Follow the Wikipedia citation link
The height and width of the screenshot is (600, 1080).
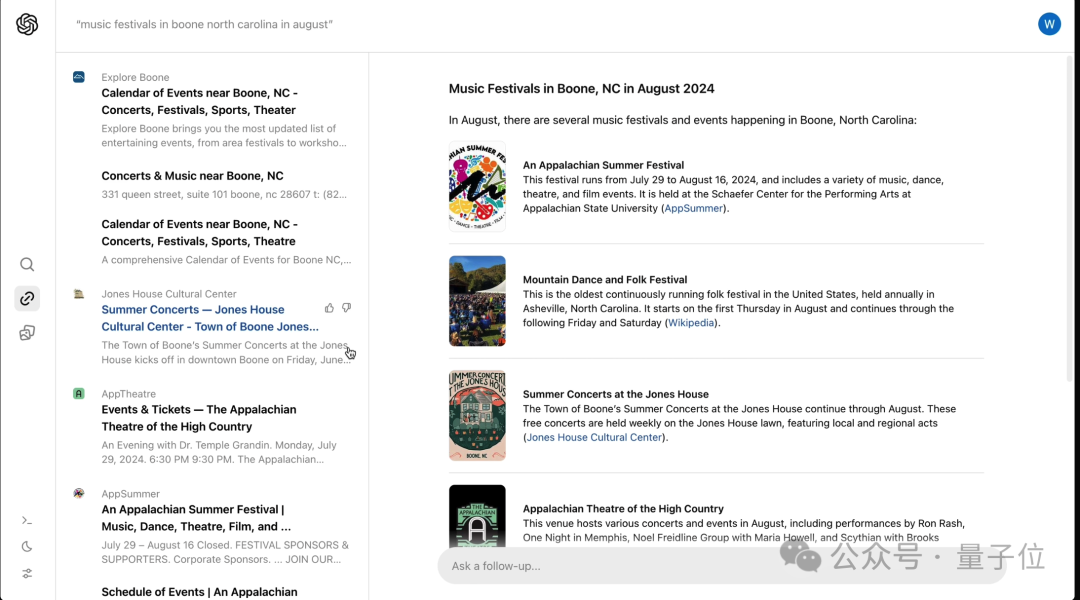point(692,323)
